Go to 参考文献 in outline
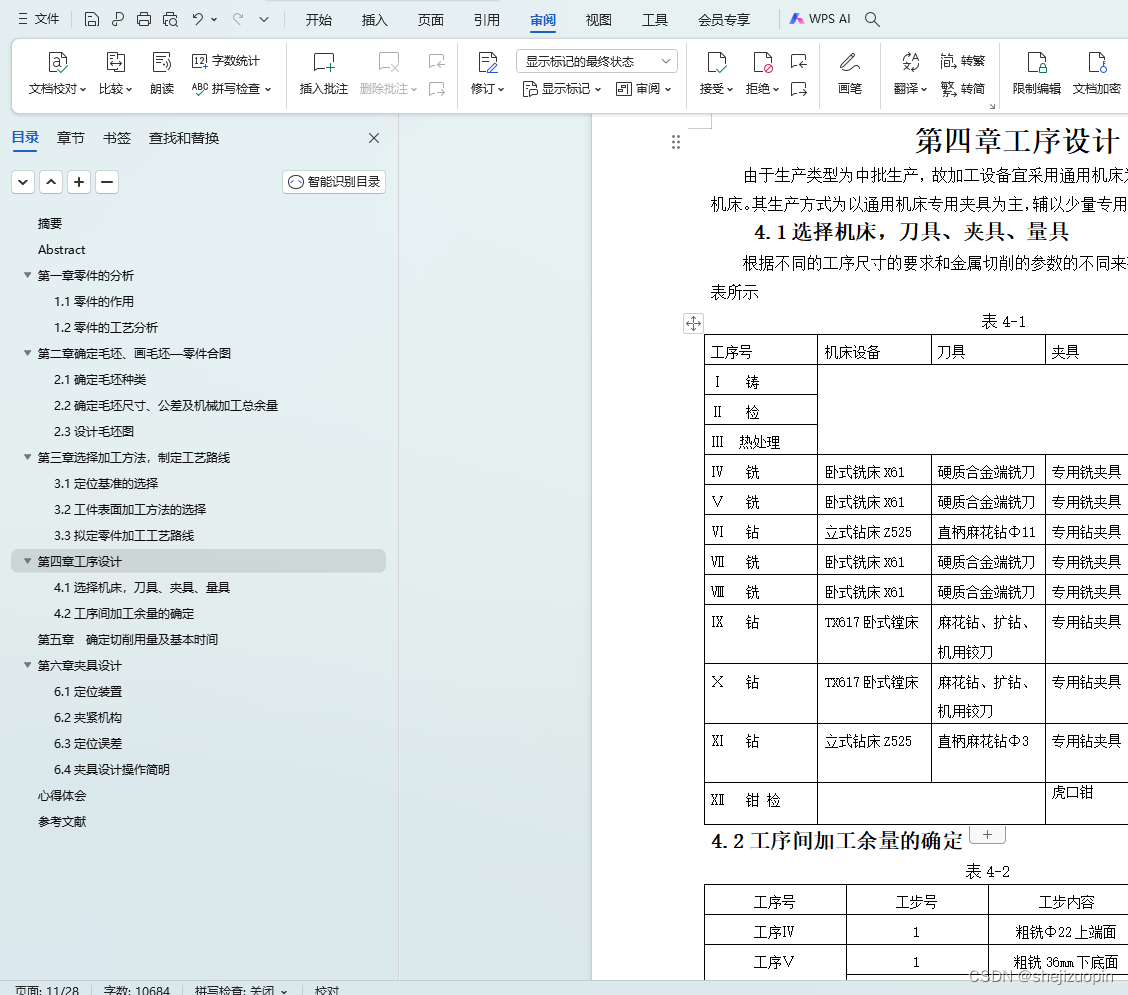The image size is (1128, 995). (62, 821)
